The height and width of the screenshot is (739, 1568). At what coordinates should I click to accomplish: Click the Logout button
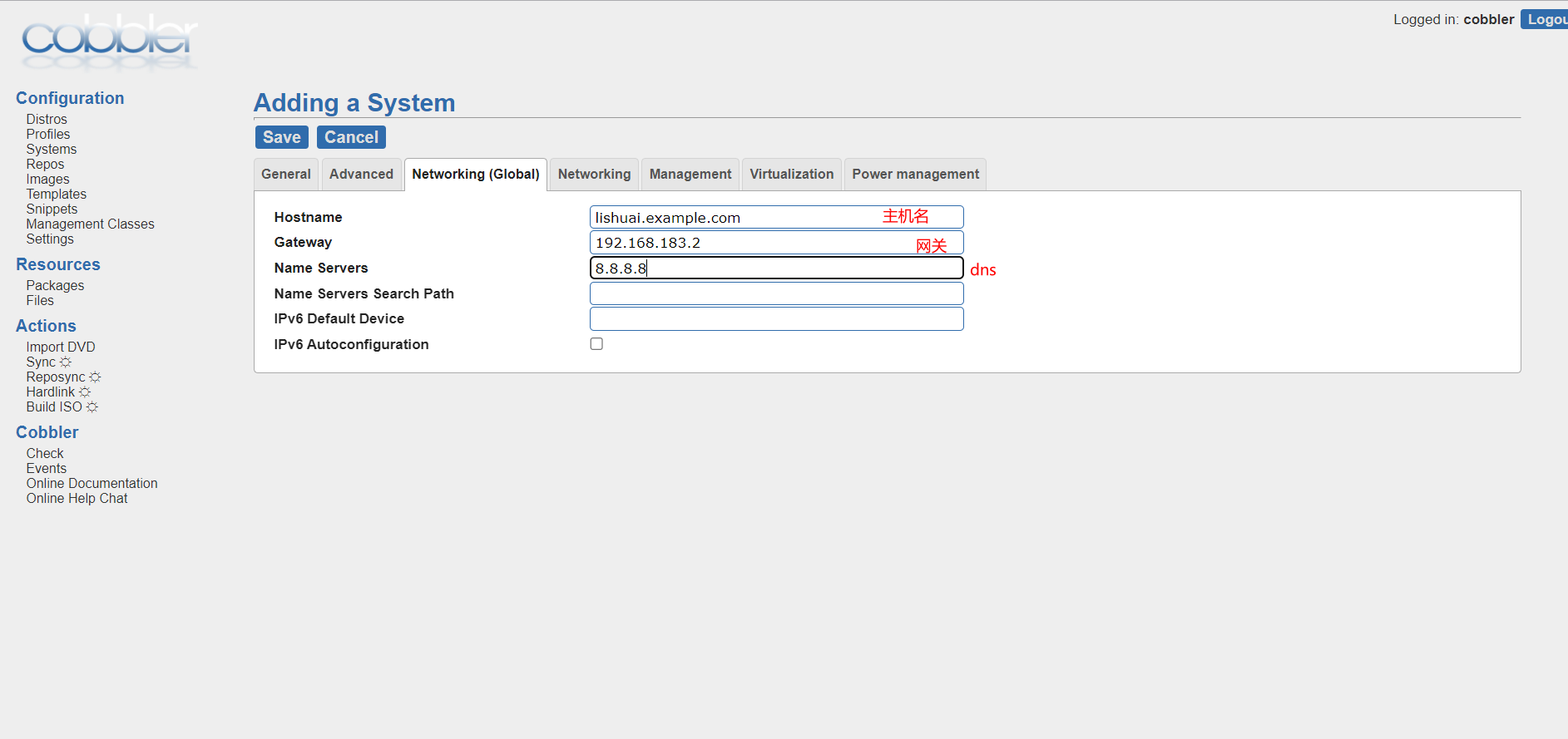click(1546, 19)
